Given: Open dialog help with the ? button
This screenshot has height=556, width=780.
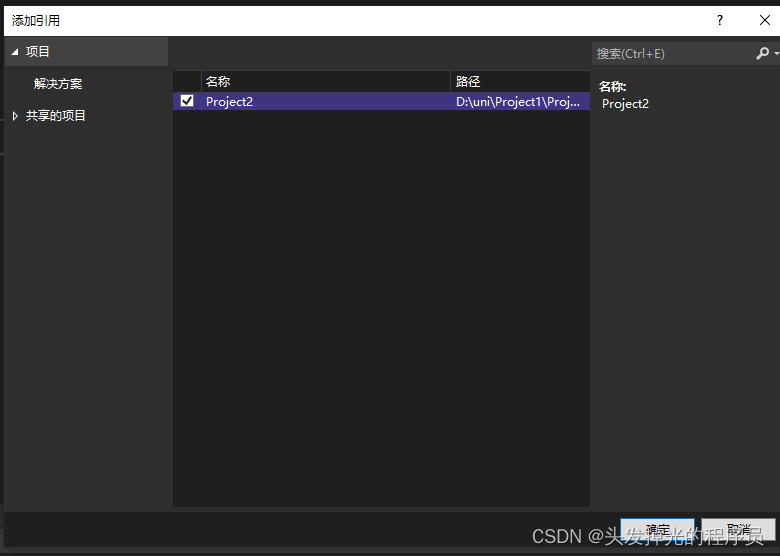Looking at the screenshot, I should (719, 20).
